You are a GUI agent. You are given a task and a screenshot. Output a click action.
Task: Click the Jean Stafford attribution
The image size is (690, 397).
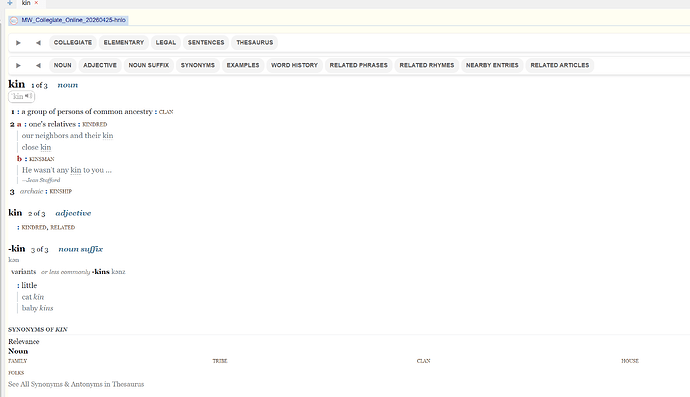[x=41, y=180]
